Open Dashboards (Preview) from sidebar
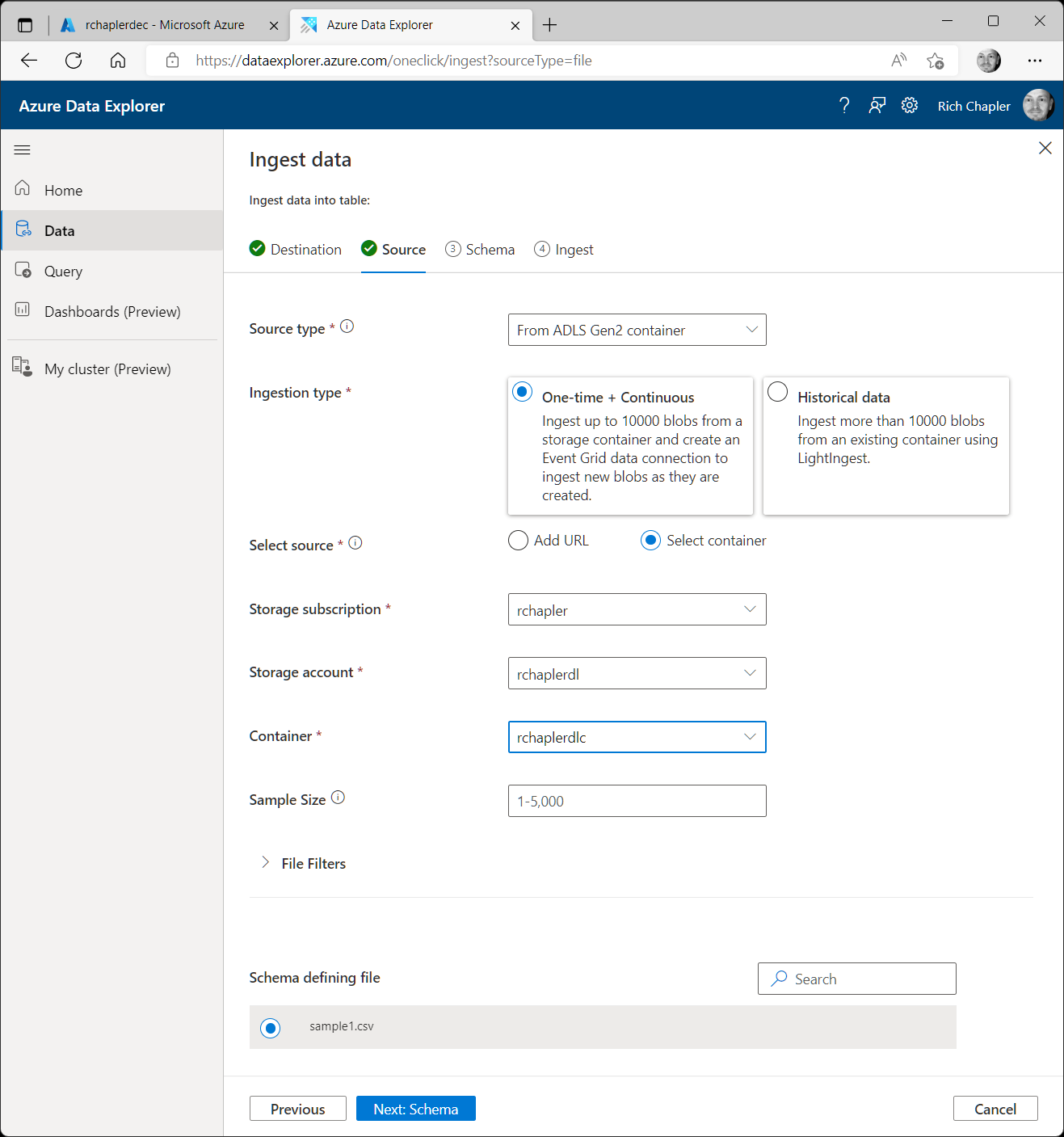This screenshot has height=1137, width=1064. (112, 311)
